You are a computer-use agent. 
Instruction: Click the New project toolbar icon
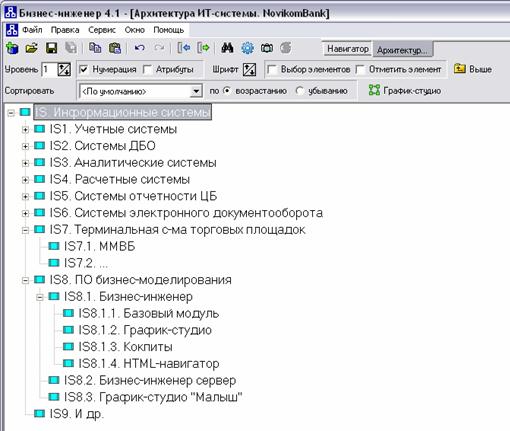[x=12, y=48]
